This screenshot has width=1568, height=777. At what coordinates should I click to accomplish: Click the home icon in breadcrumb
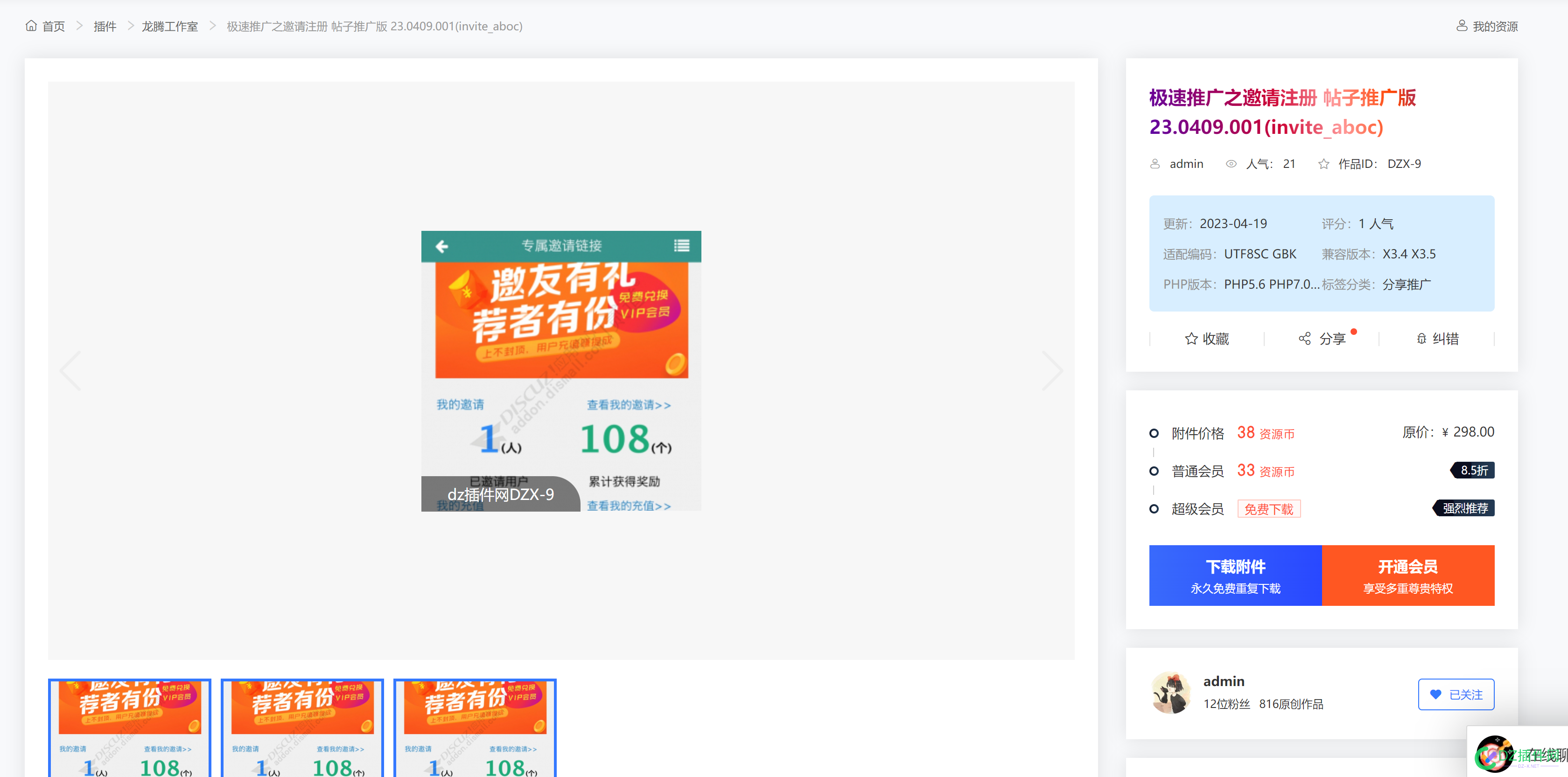(x=31, y=26)
